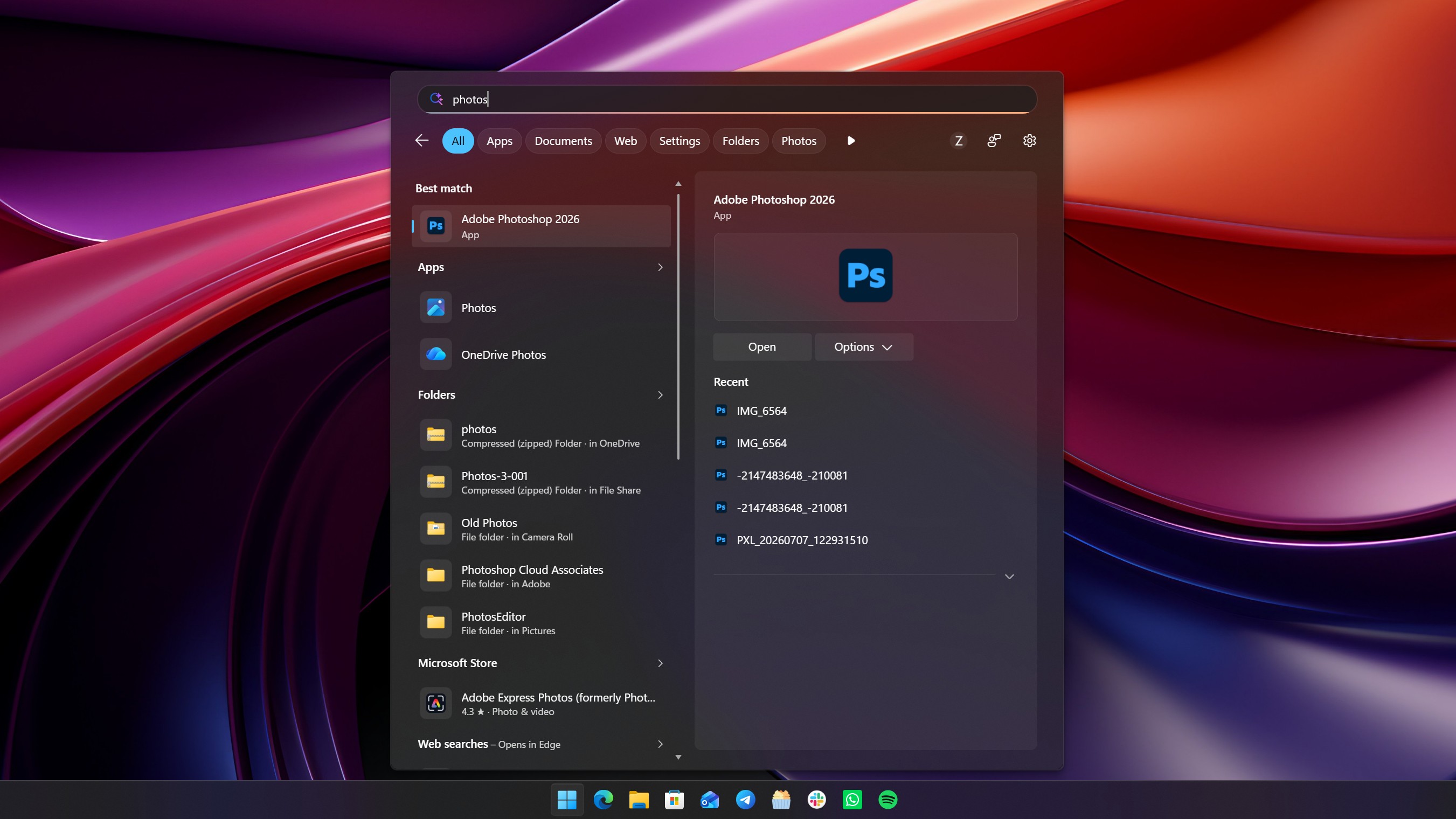Click "File folder · in Pictures" text
Viewport: 1456px width, 819px height.
coord(508,631)
